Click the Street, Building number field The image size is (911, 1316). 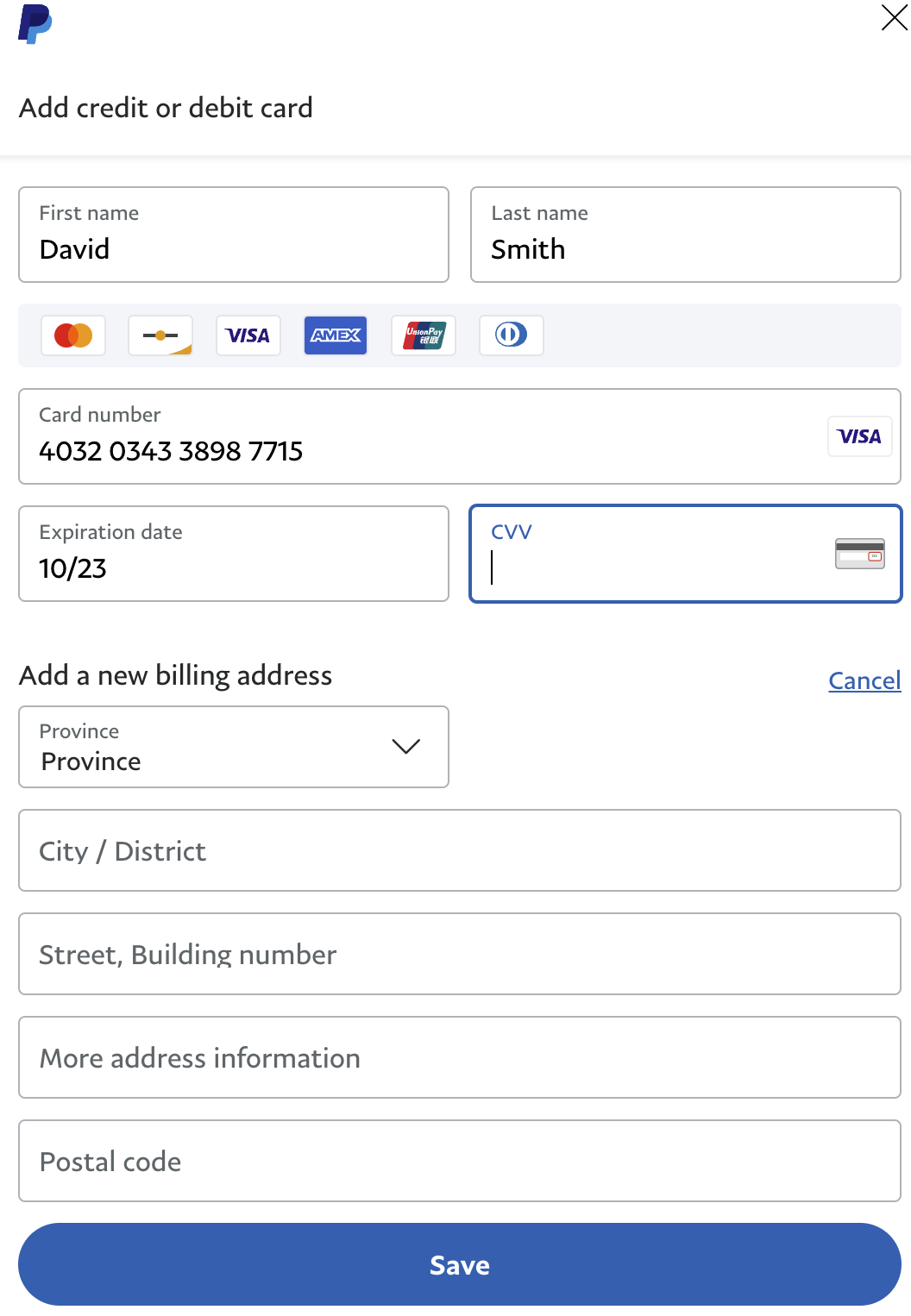point(460,955)
